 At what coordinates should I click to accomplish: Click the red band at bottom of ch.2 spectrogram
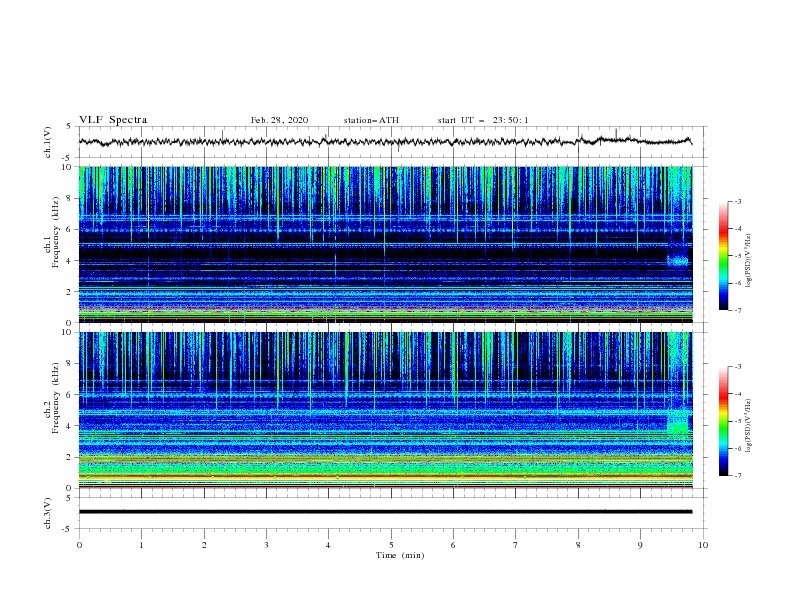385,487
